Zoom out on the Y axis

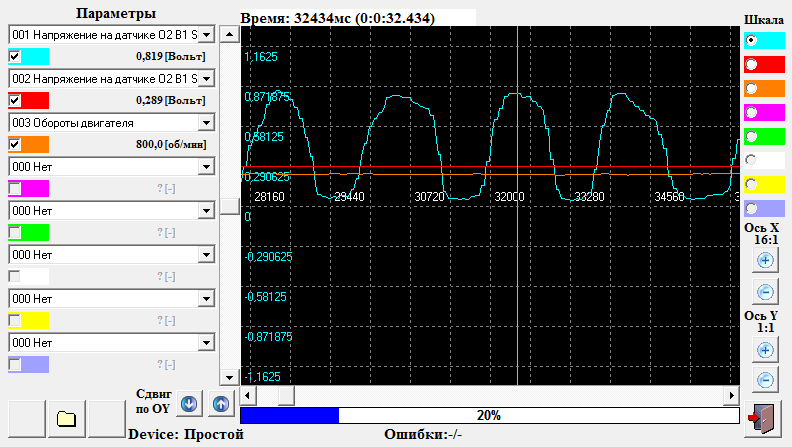tap(765, 380)
